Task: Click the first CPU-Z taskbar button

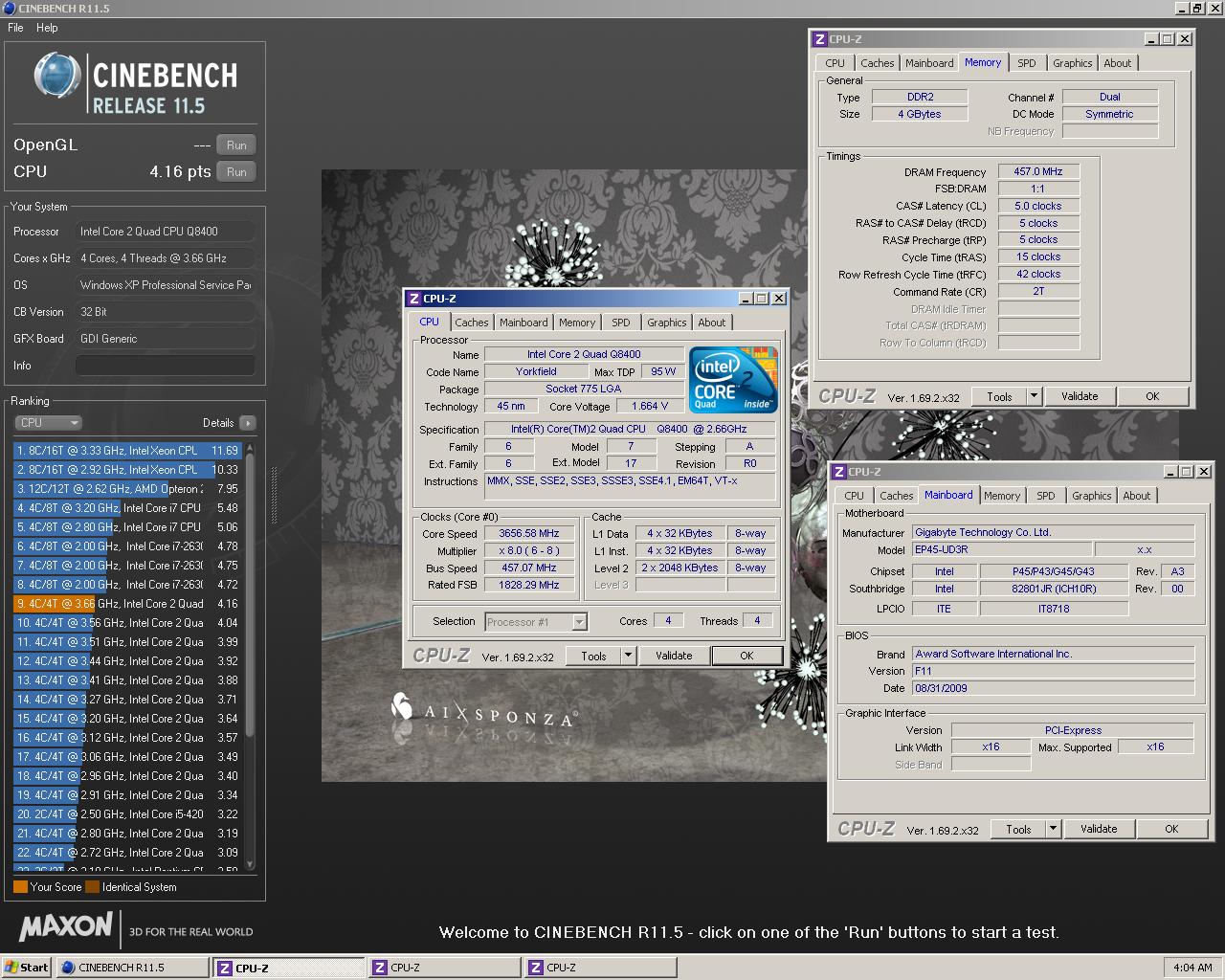Action: pos(290,968)
